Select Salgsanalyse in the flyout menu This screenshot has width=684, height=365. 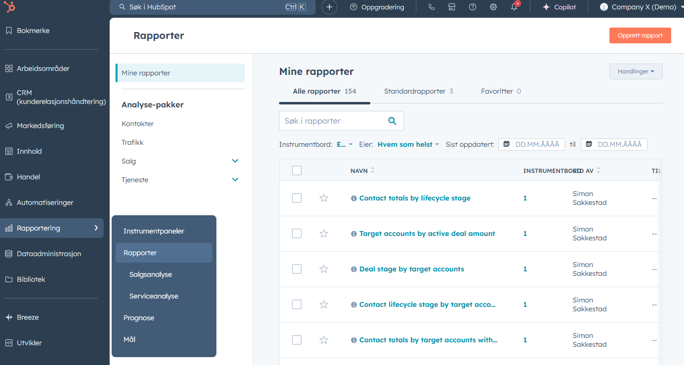(164, 275)
